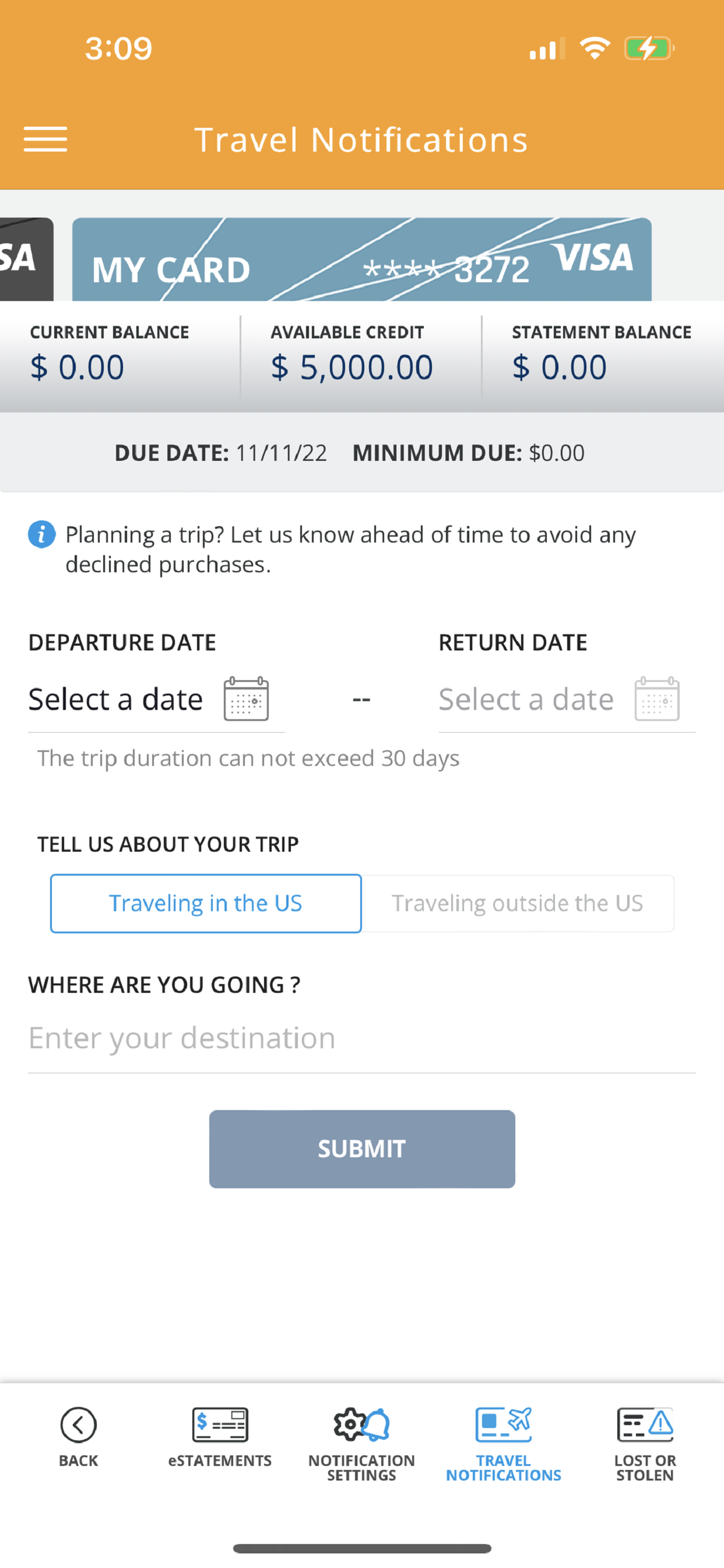
Task: Tap the Current Balance amount
Action: pos(78,367)
